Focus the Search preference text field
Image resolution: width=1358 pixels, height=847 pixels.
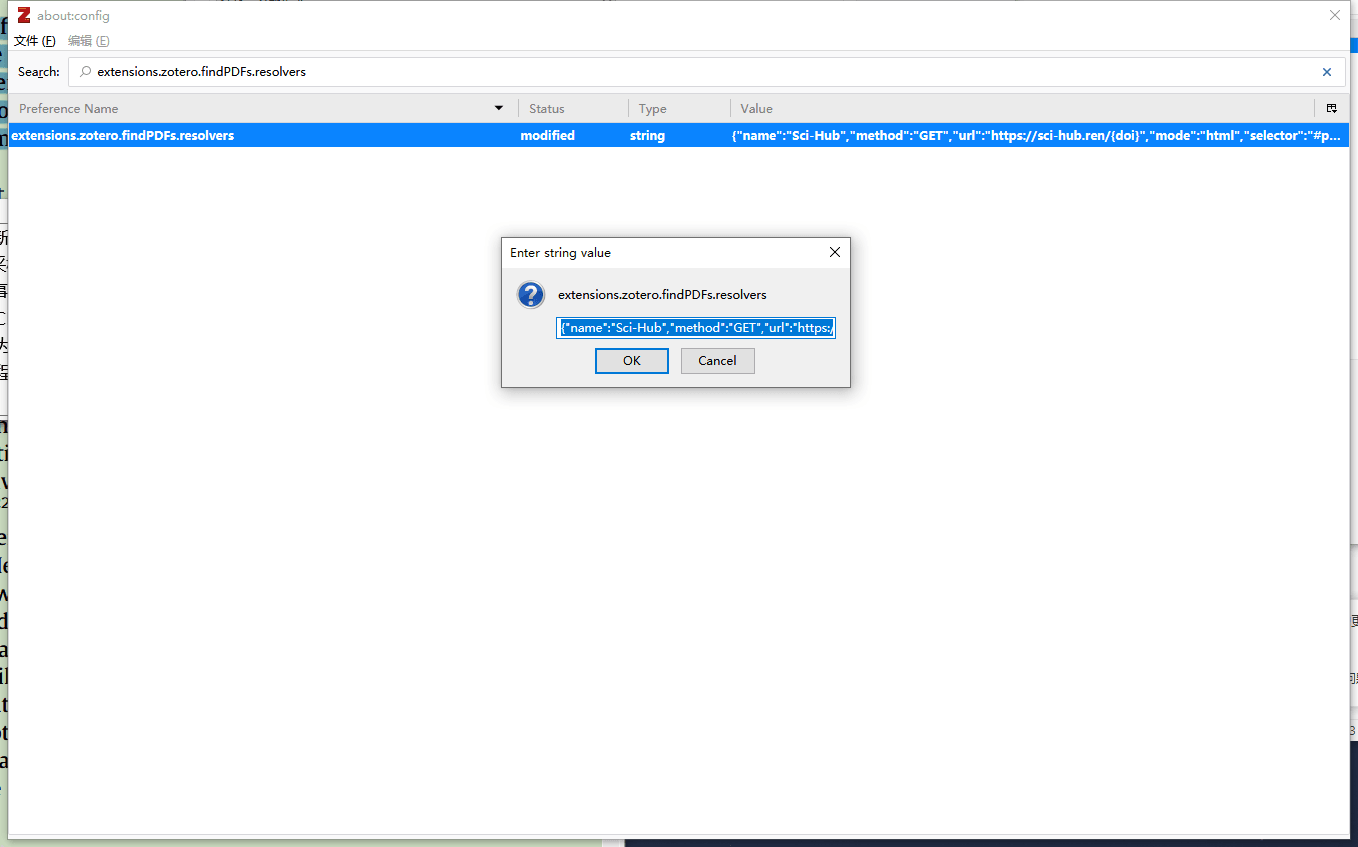tap(700, 72)
